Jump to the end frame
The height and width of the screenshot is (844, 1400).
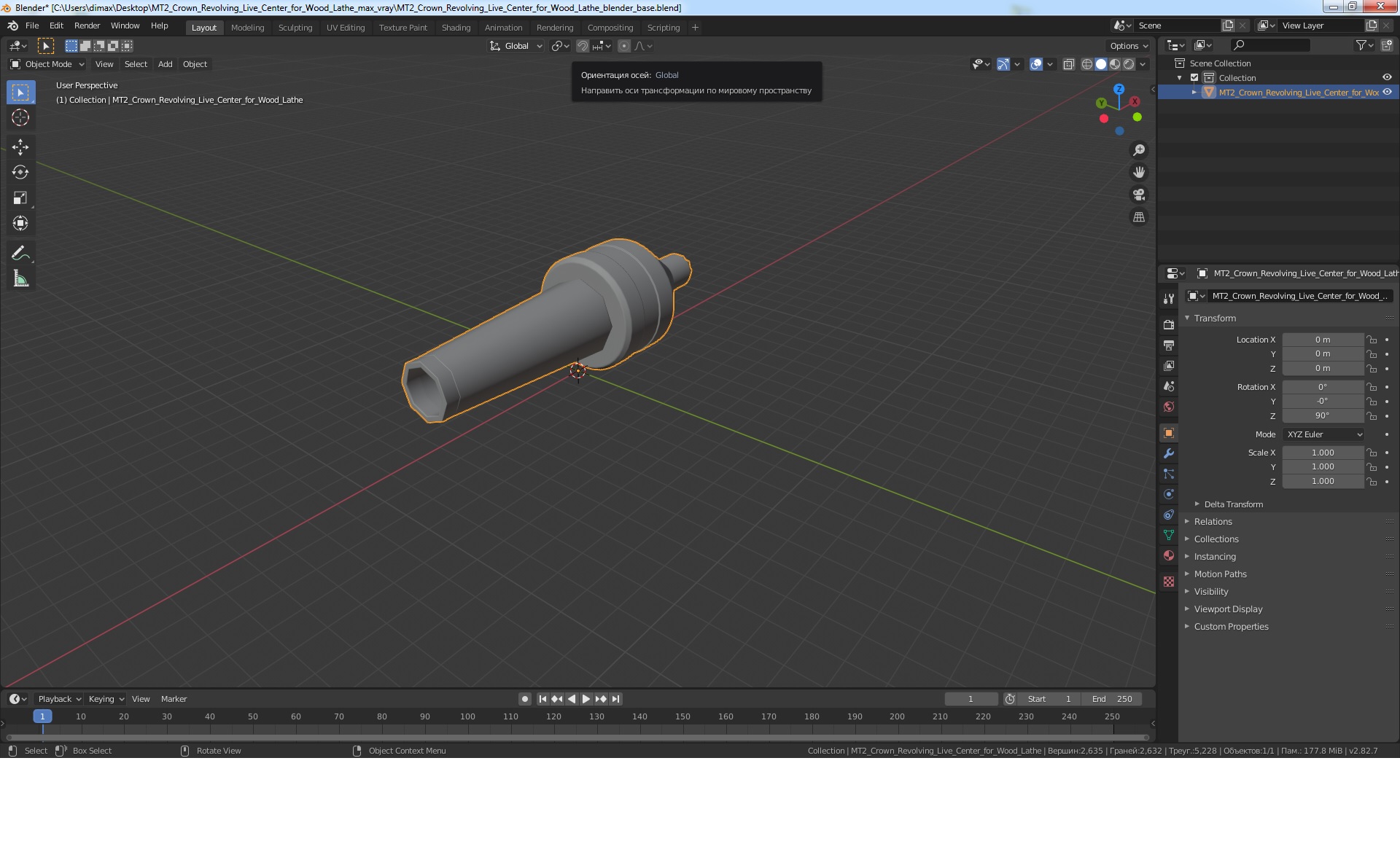(x=615, y=699)
